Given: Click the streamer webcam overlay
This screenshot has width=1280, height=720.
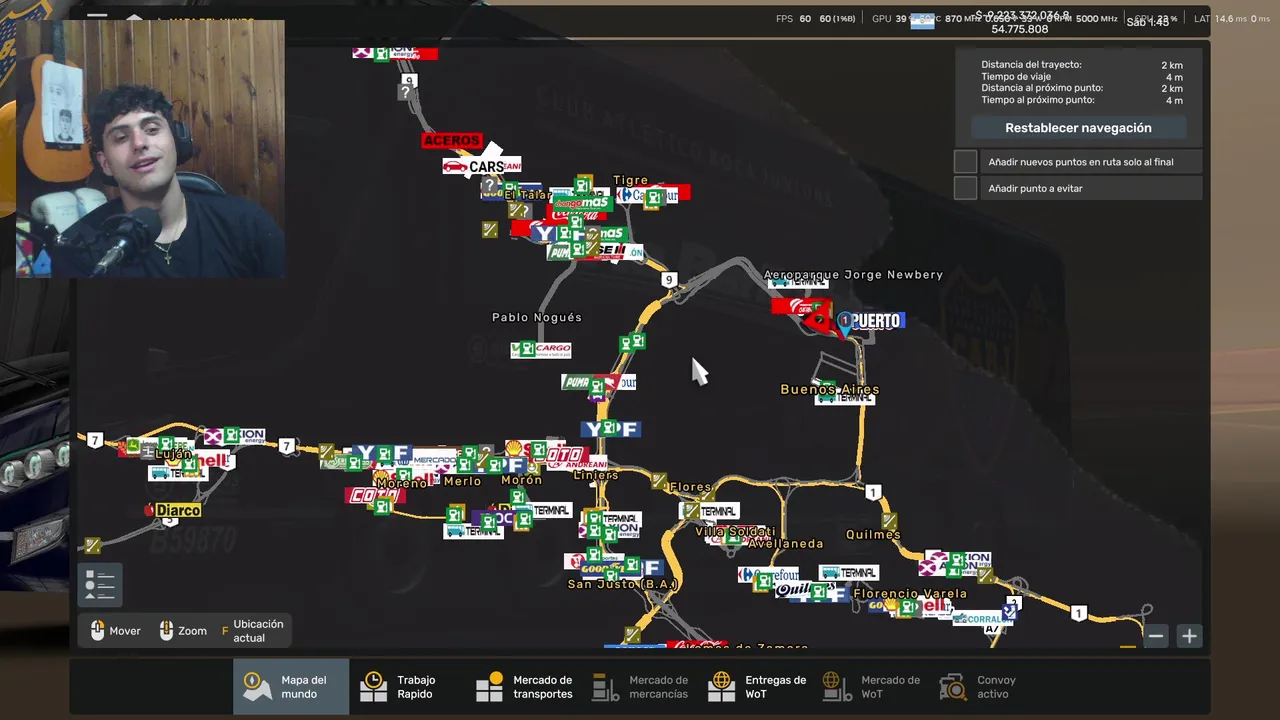Looking at the screenshot, I should click(x=150, y=148).
